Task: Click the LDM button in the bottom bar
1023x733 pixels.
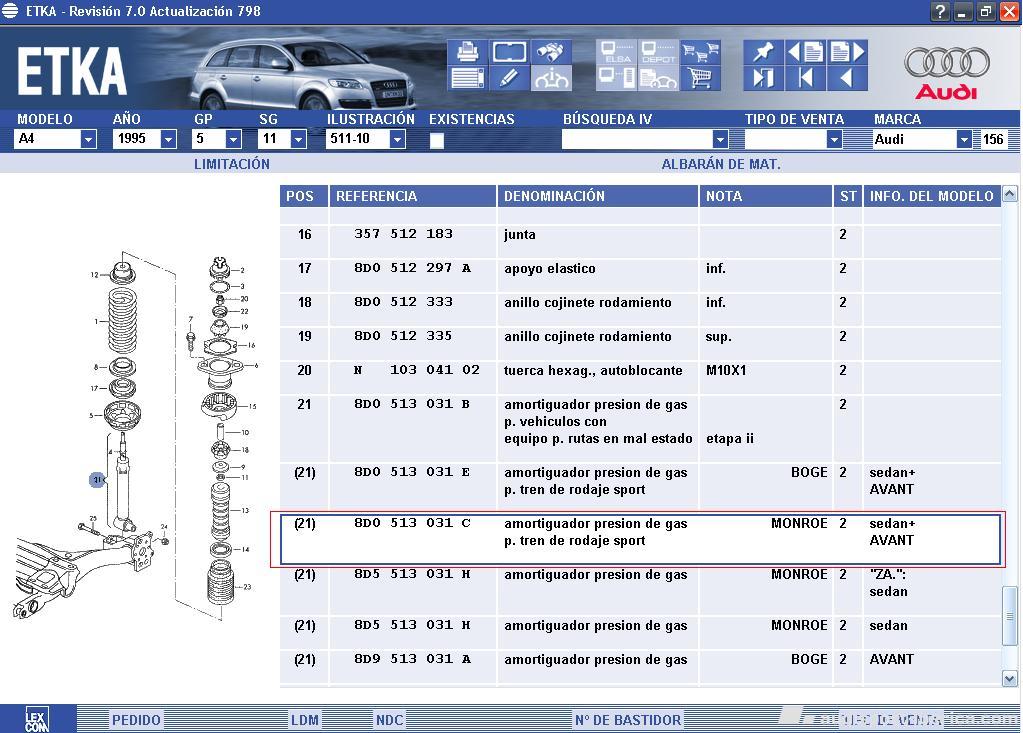Action: (305, 720)
